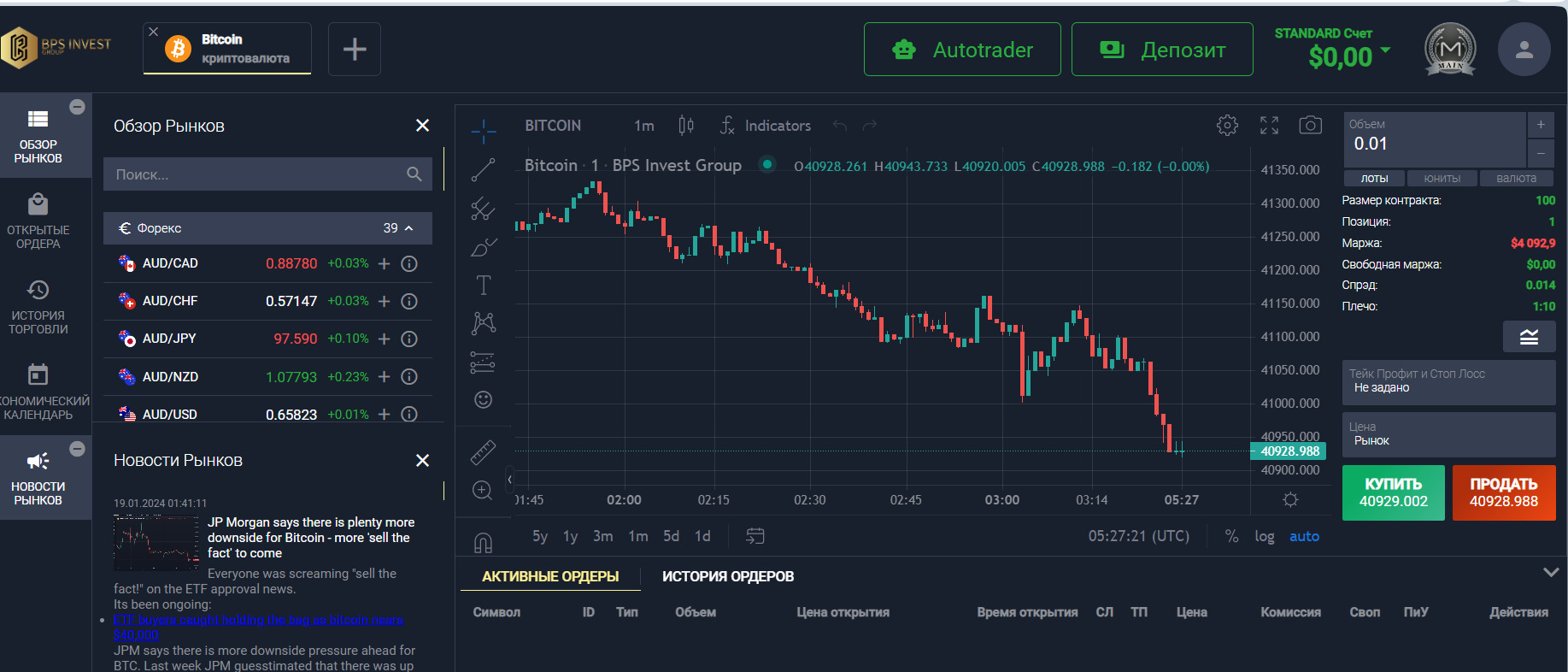Select the ruler measure tool
Image resolution: width=1568 pixels, height=672 pixels.
483,452
